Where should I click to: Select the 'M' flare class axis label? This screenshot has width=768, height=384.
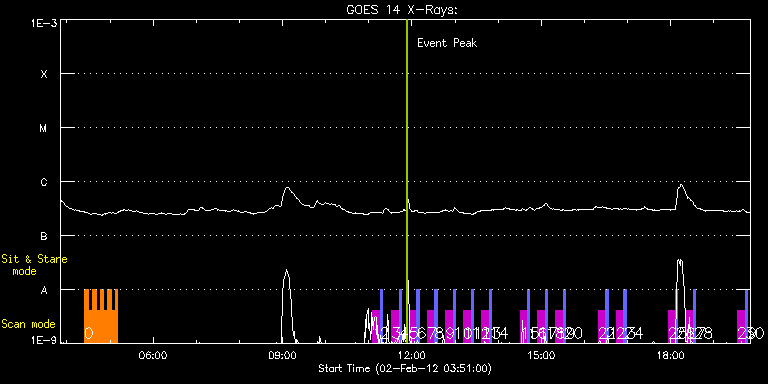[44, 128]
